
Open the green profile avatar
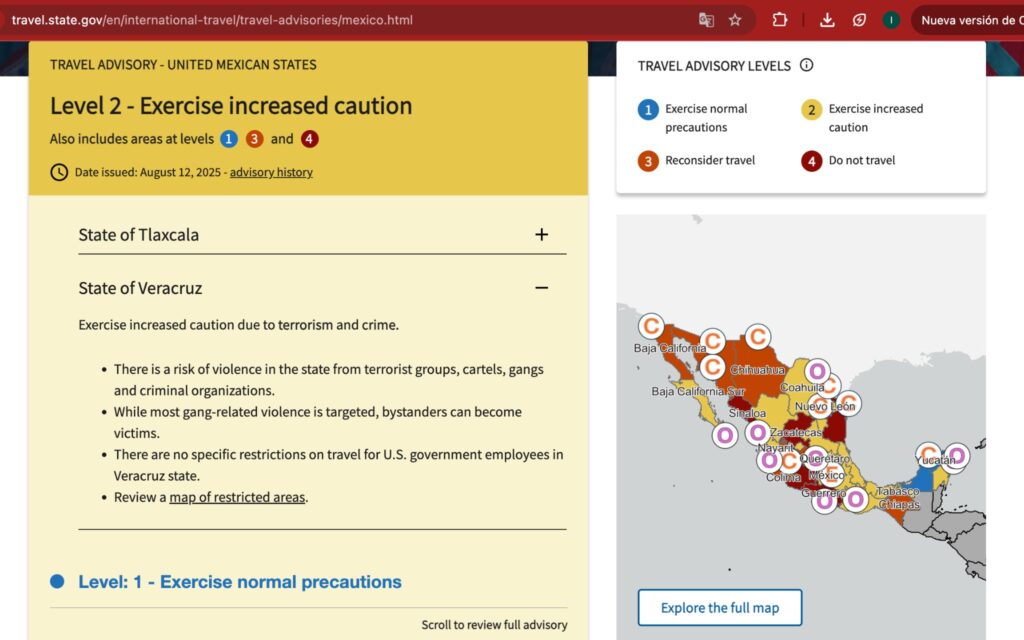[890, 20]
